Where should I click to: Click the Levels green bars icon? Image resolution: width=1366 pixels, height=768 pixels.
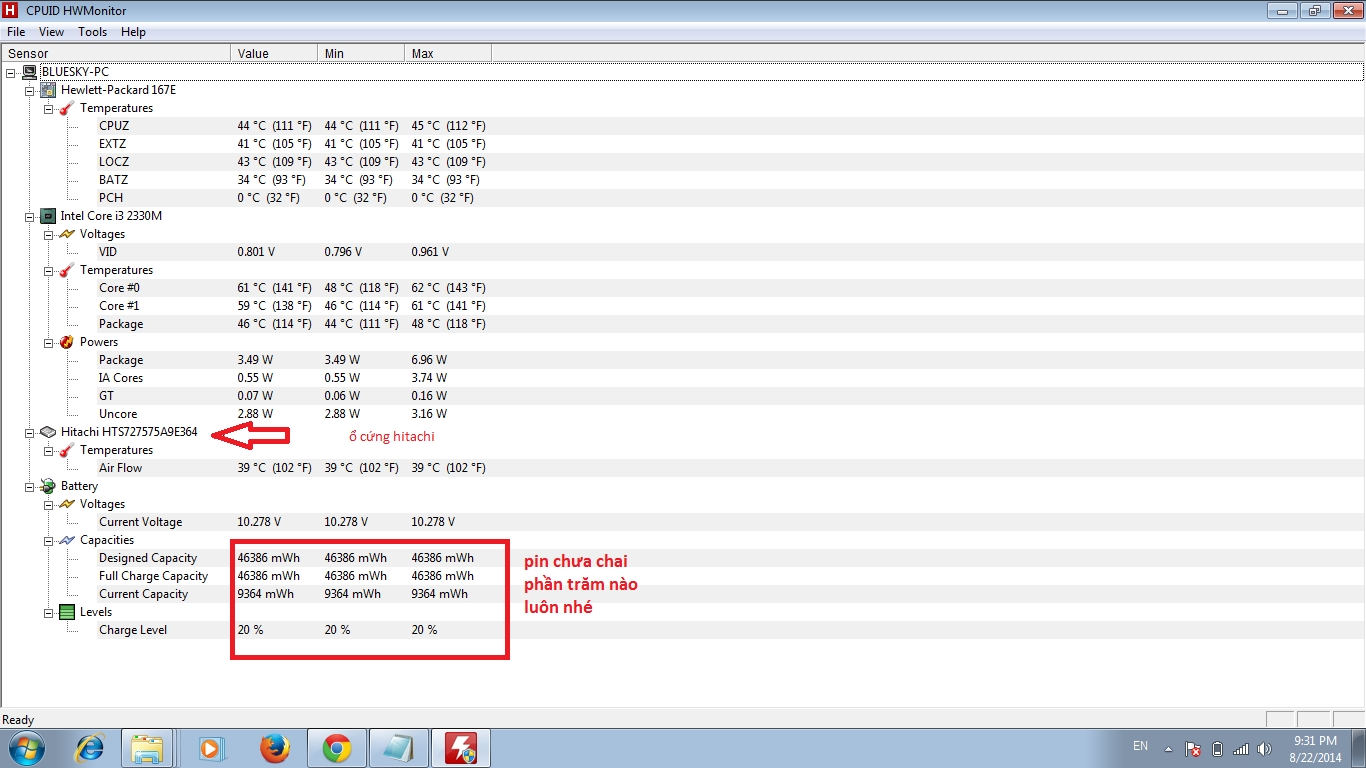[66, 612]
